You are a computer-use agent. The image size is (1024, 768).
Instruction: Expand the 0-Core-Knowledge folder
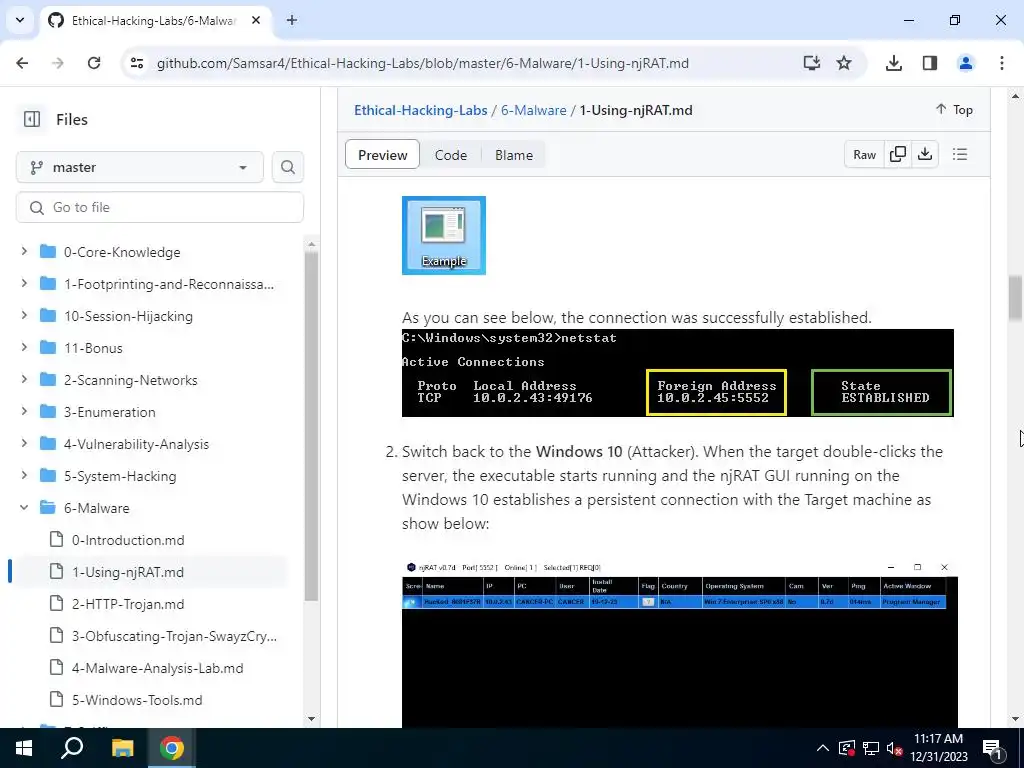[24, 251]
